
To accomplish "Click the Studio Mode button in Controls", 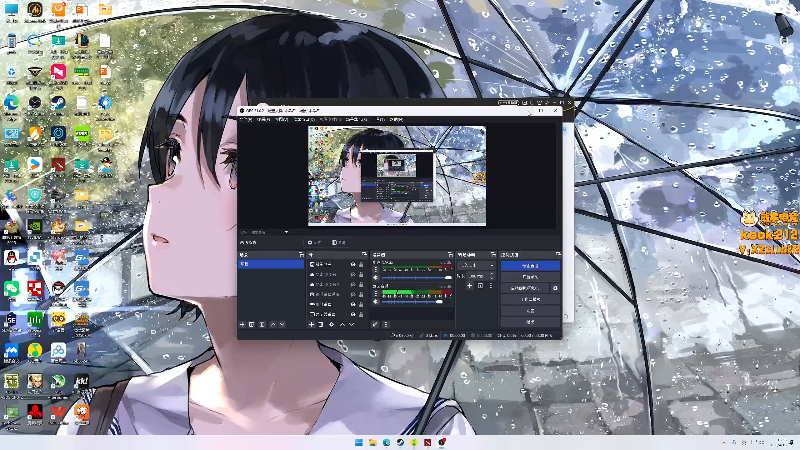I will coord(530,299).
